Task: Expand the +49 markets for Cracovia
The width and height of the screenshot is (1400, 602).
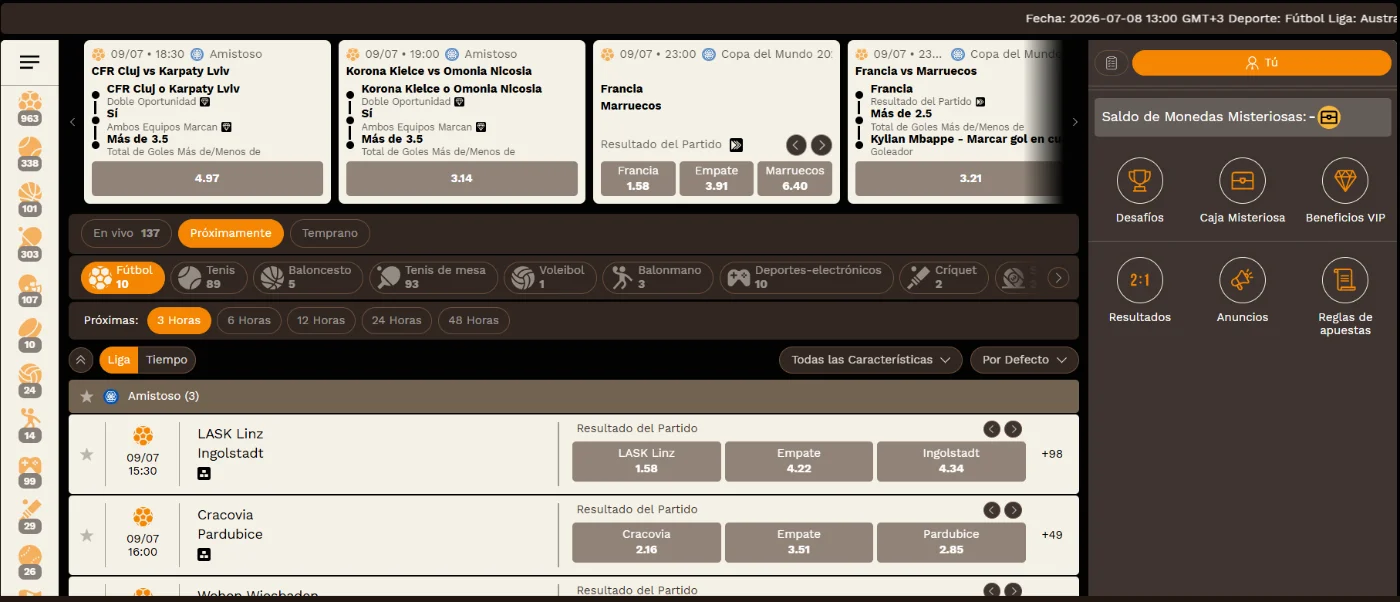Action: [1052, 535]
